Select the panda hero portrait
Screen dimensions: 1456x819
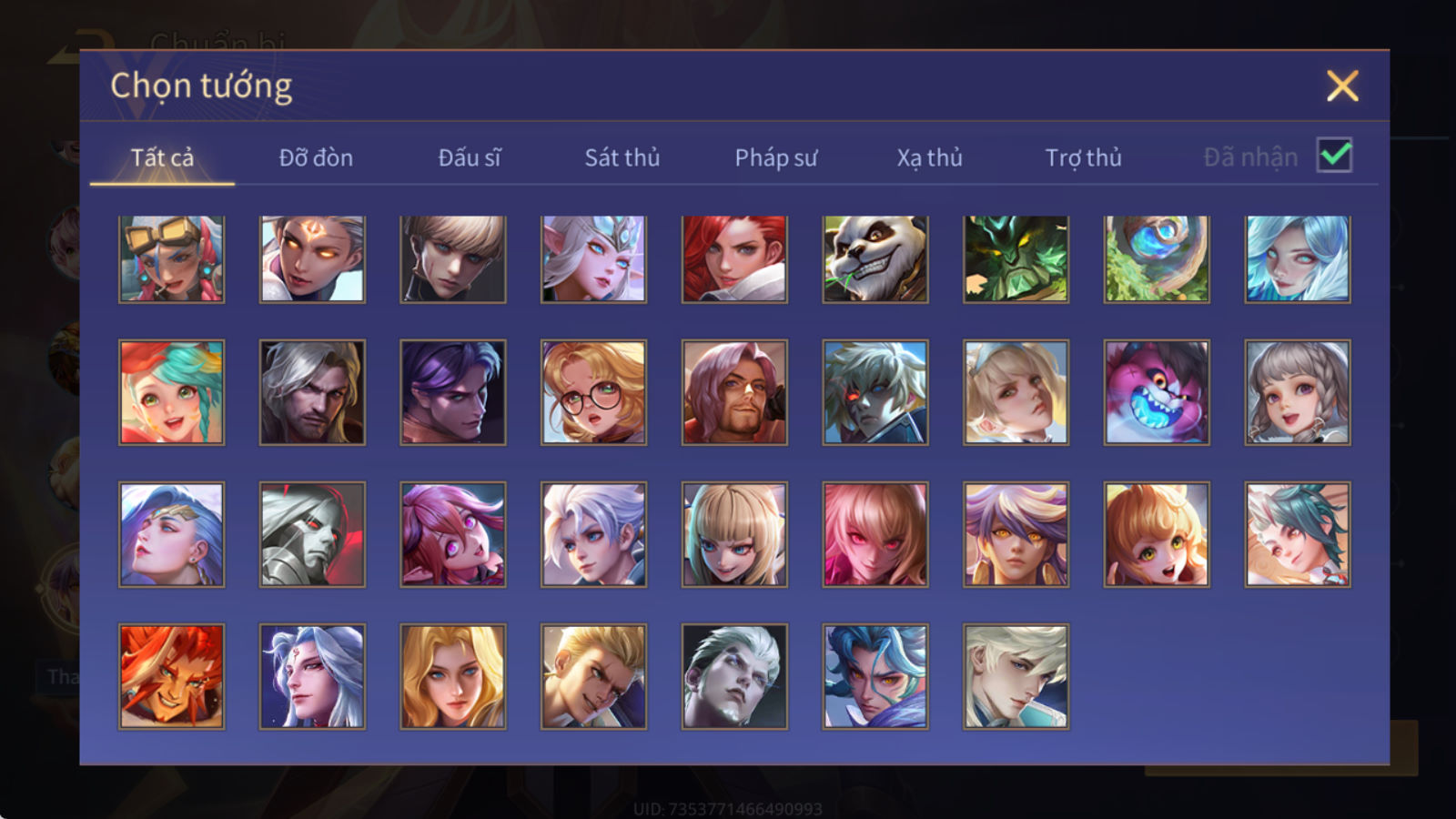click(875, 259)
